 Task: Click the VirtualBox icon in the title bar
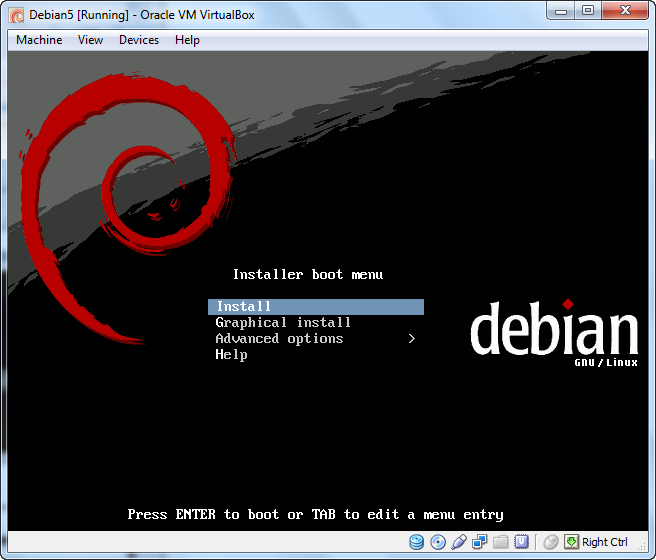tap(17, 15)
